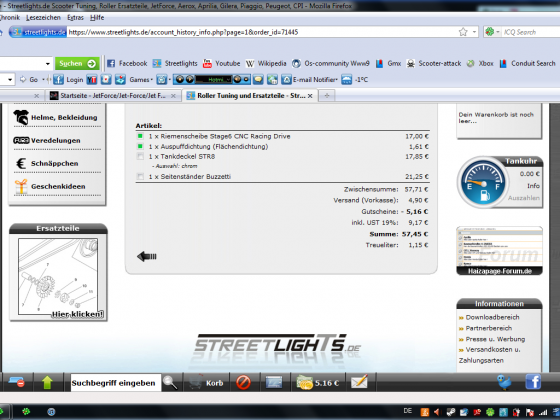Open the Games dropdown in the toolbar
The height and width of the screenshot is (420, 560).
tap(141, 80)
